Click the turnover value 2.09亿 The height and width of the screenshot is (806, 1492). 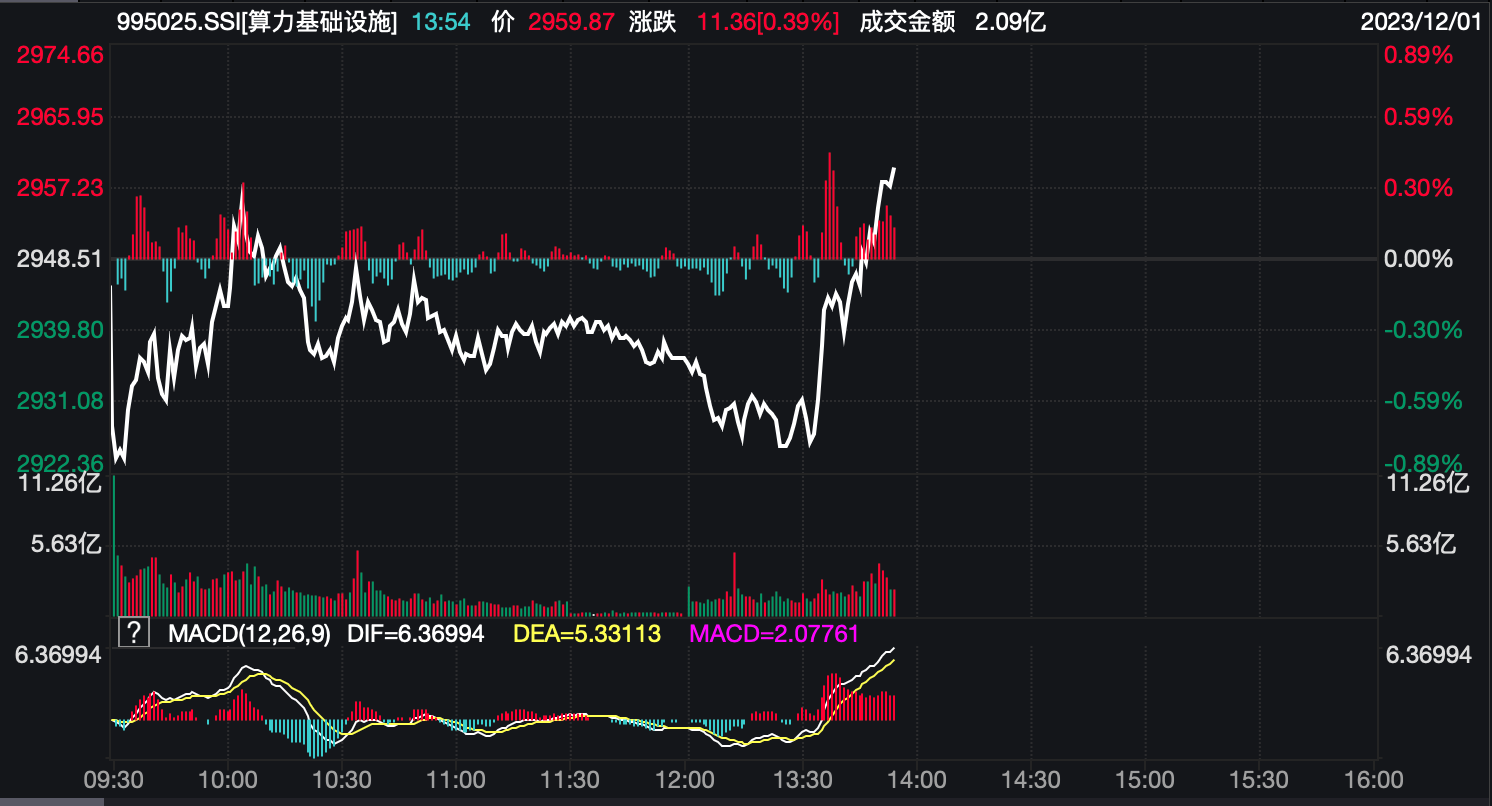pos(1011,22)
